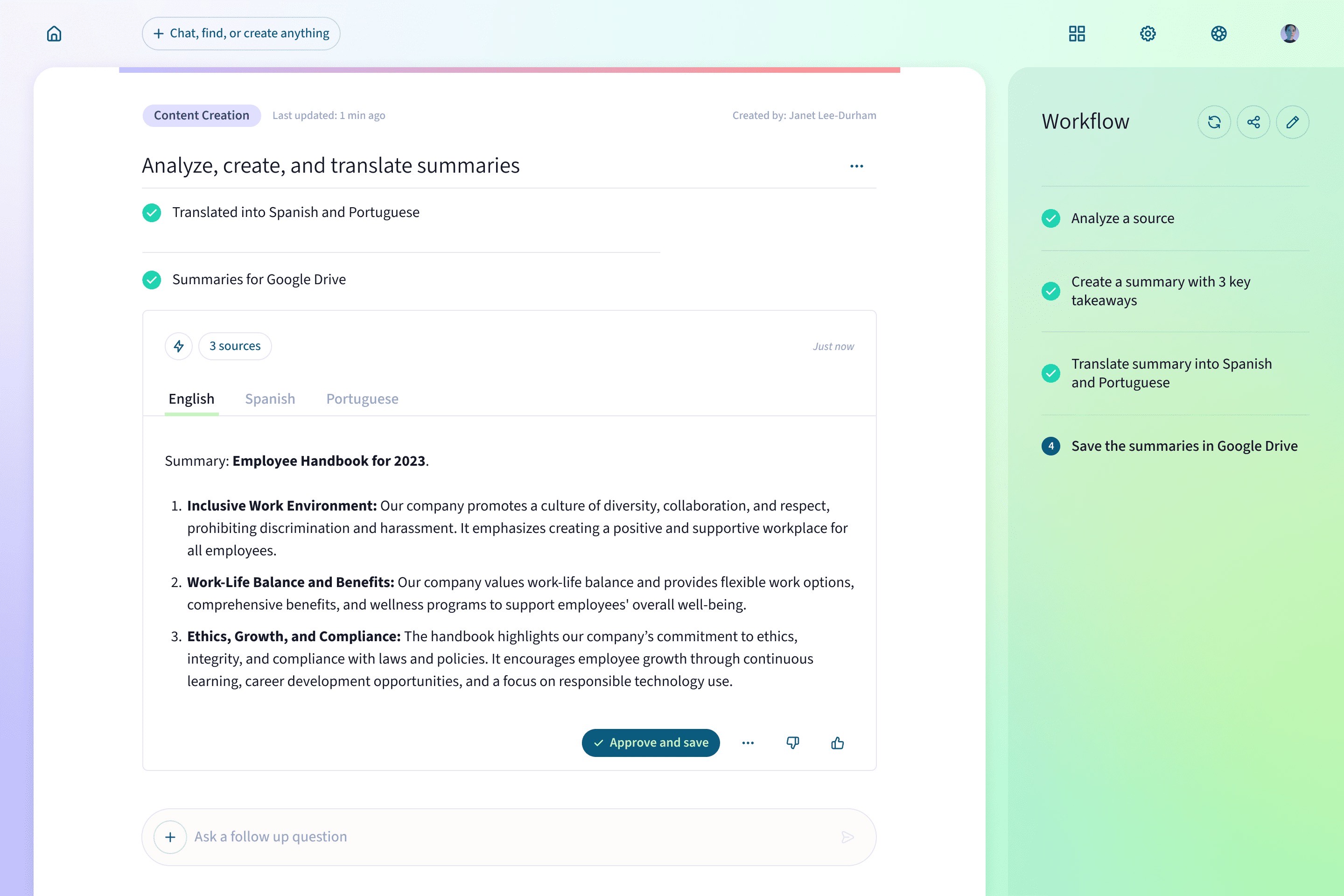1344x896 pixels.
Task: Switch to the Portuguese tab
Action: pyautogui.click(x=362, y=399)
